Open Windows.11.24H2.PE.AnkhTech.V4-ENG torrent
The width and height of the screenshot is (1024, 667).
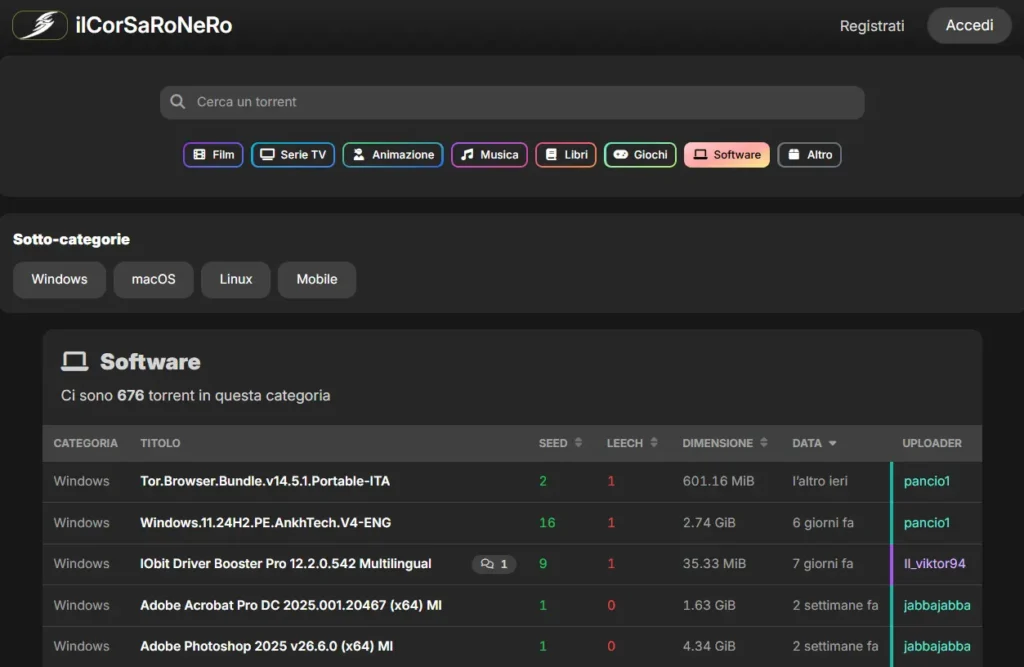point(266,523)
